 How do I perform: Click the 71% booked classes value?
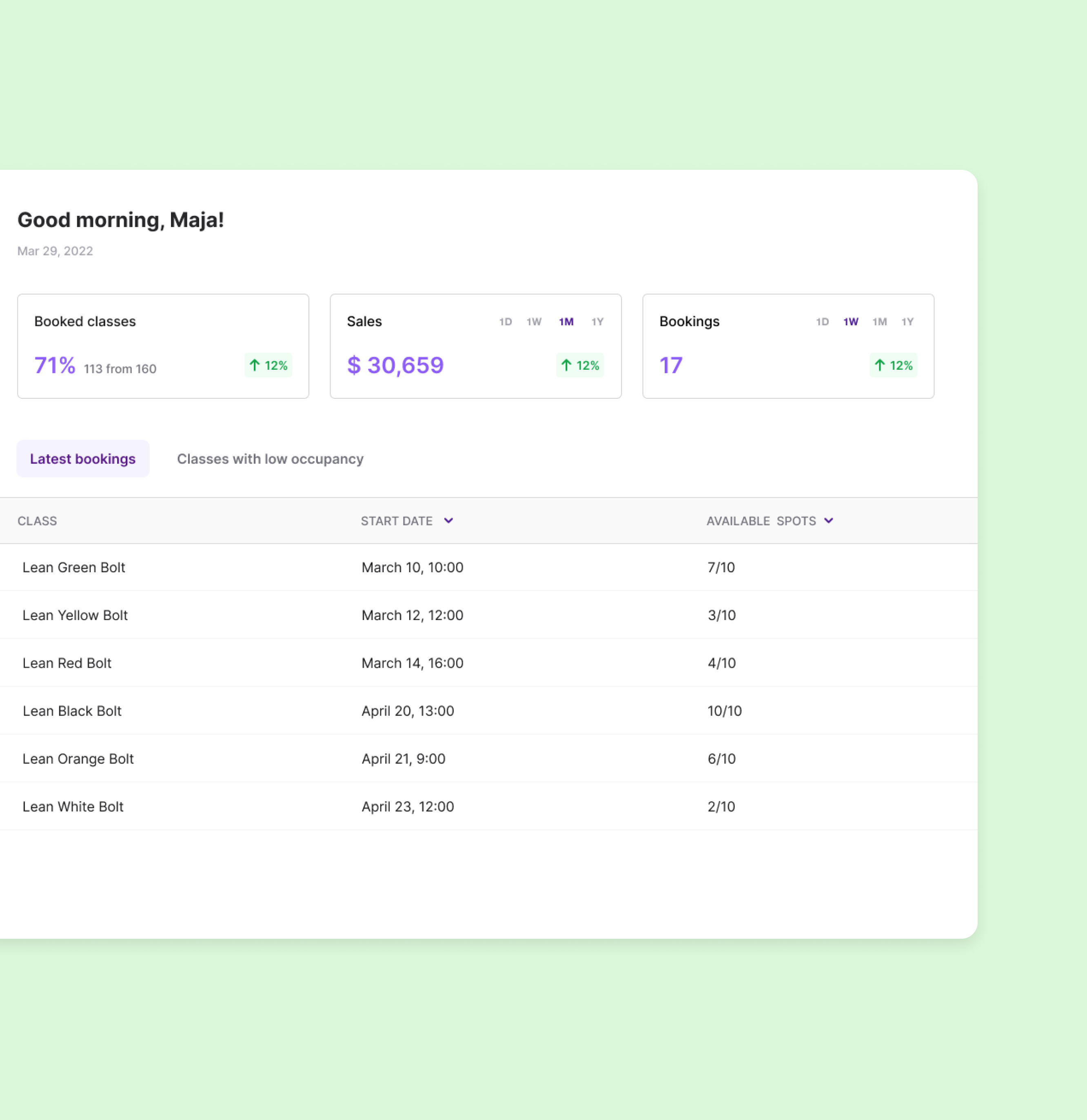pyautogui.click(x=55, y=365)
